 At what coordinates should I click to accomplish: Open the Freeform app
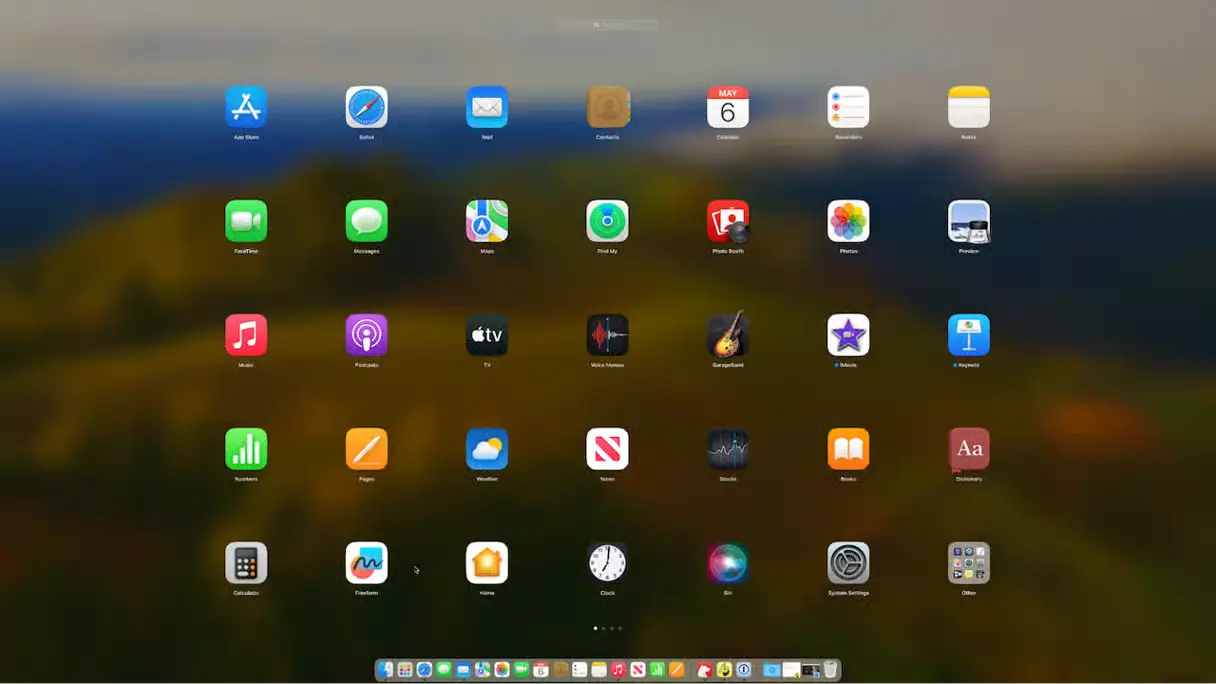[366, 563]
